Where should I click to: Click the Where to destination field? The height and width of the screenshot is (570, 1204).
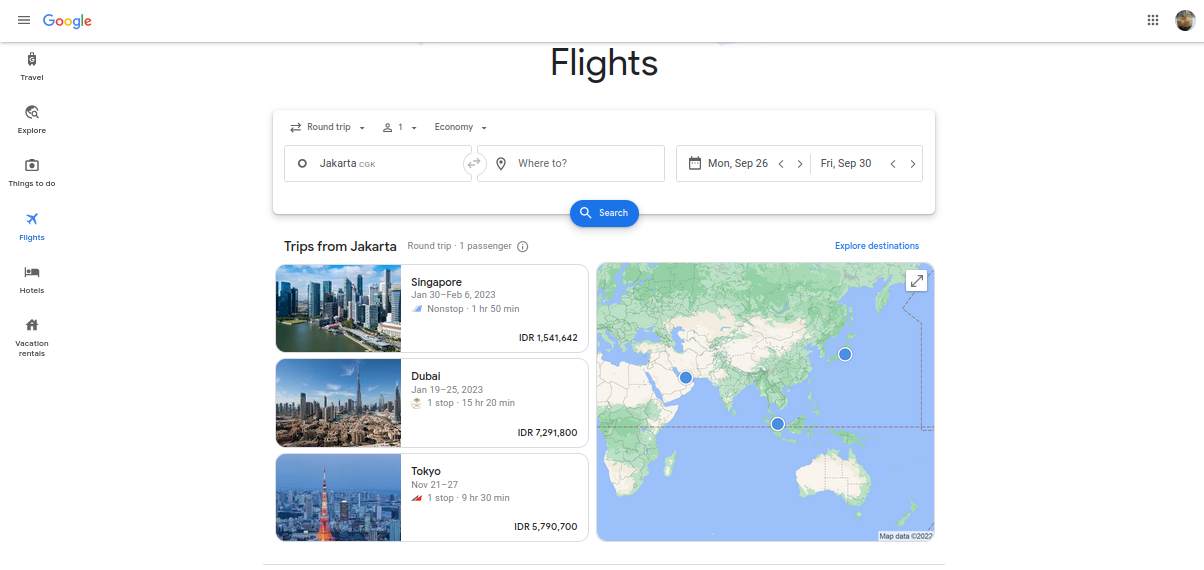pos(571,163)
